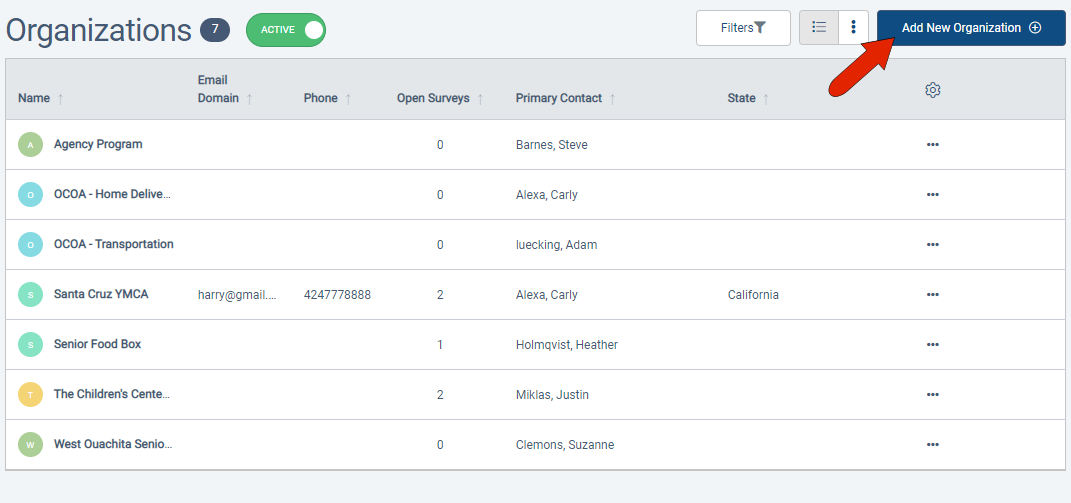Screen dimensions: 1071x503
Task: Sort table by Primary Contact column
Action: point(559,98)
